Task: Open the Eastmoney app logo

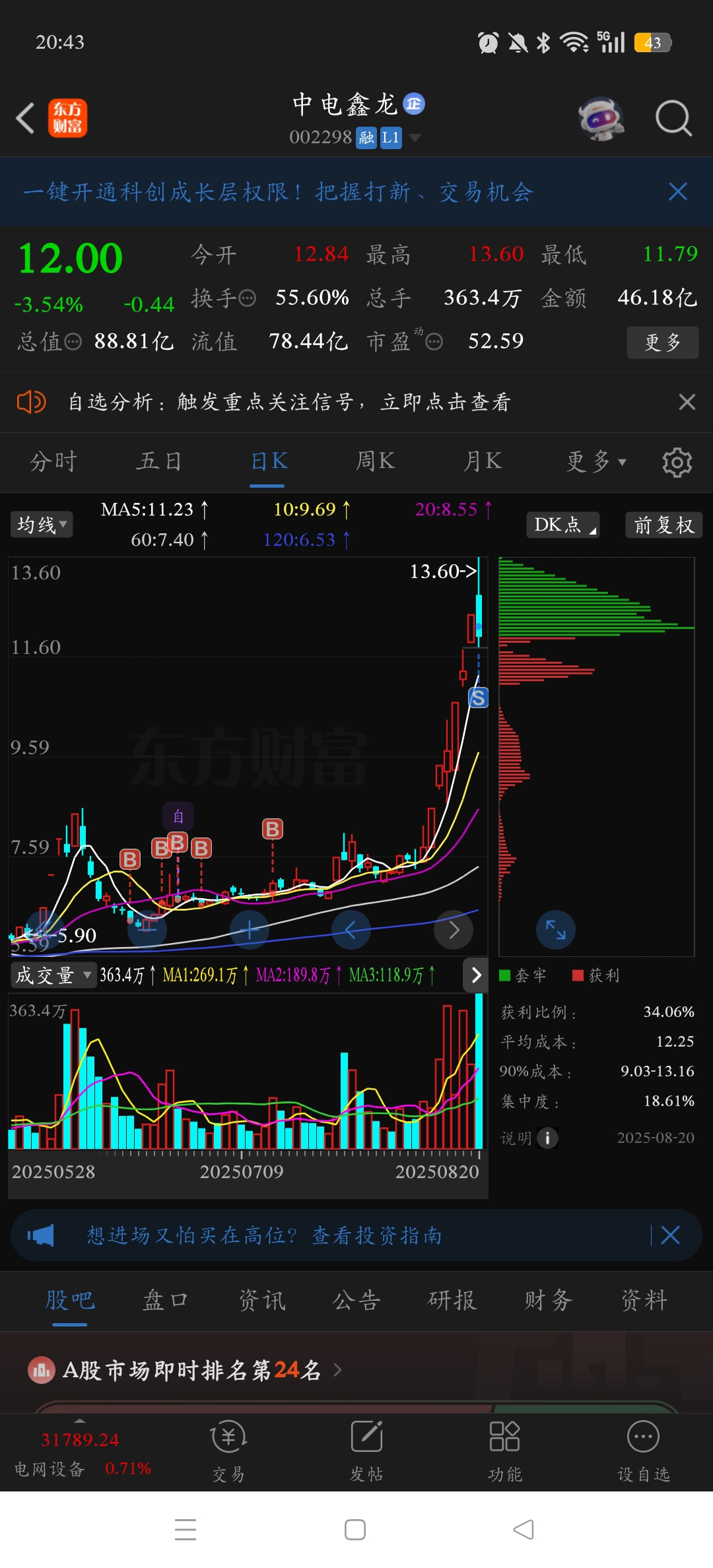Action: click(x=67, y=119)
